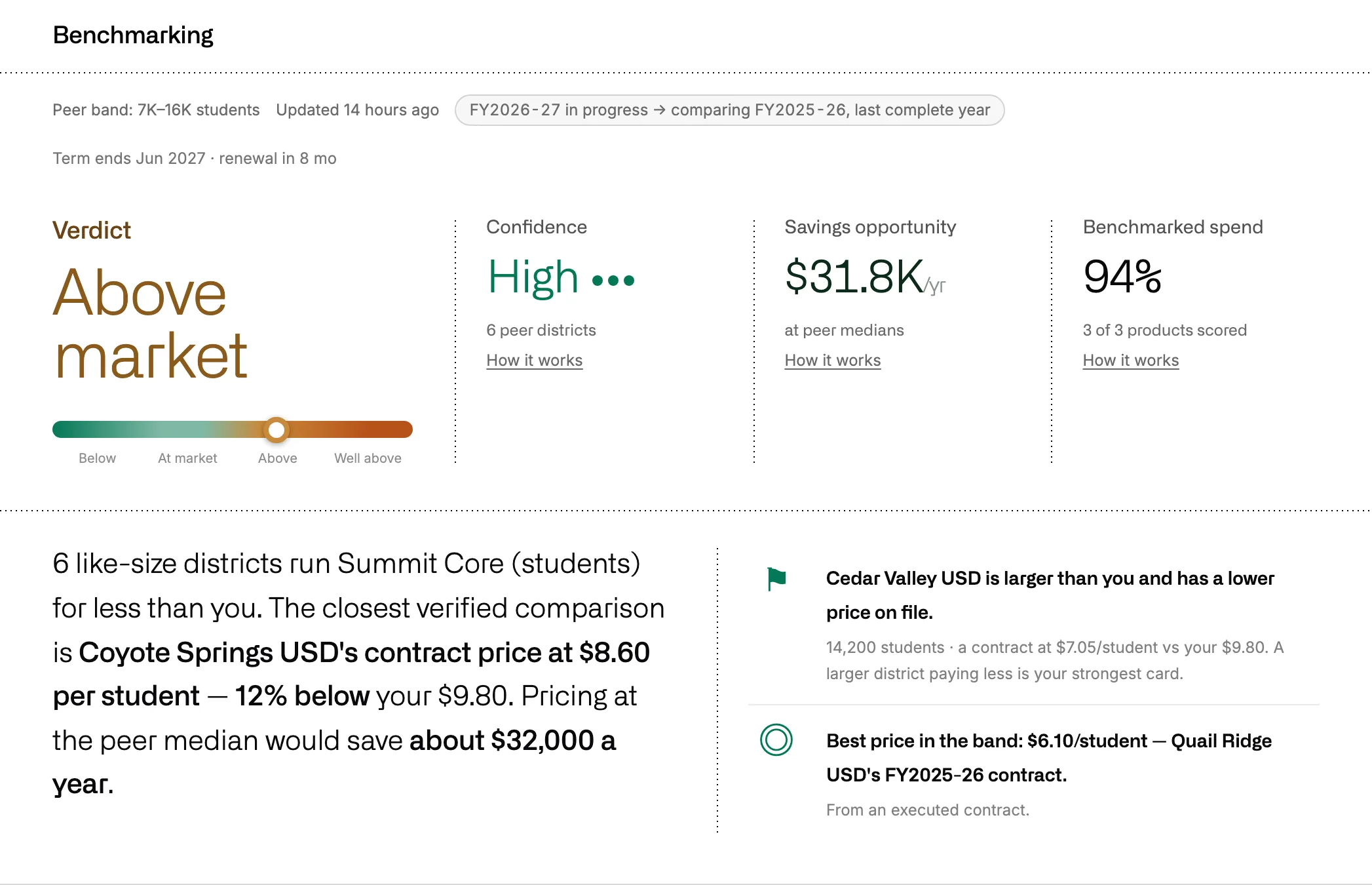Click the 'Benchmarked spend' column label
The width and height of the screenshot is (1372, 885).
(x=1173, y=227)
